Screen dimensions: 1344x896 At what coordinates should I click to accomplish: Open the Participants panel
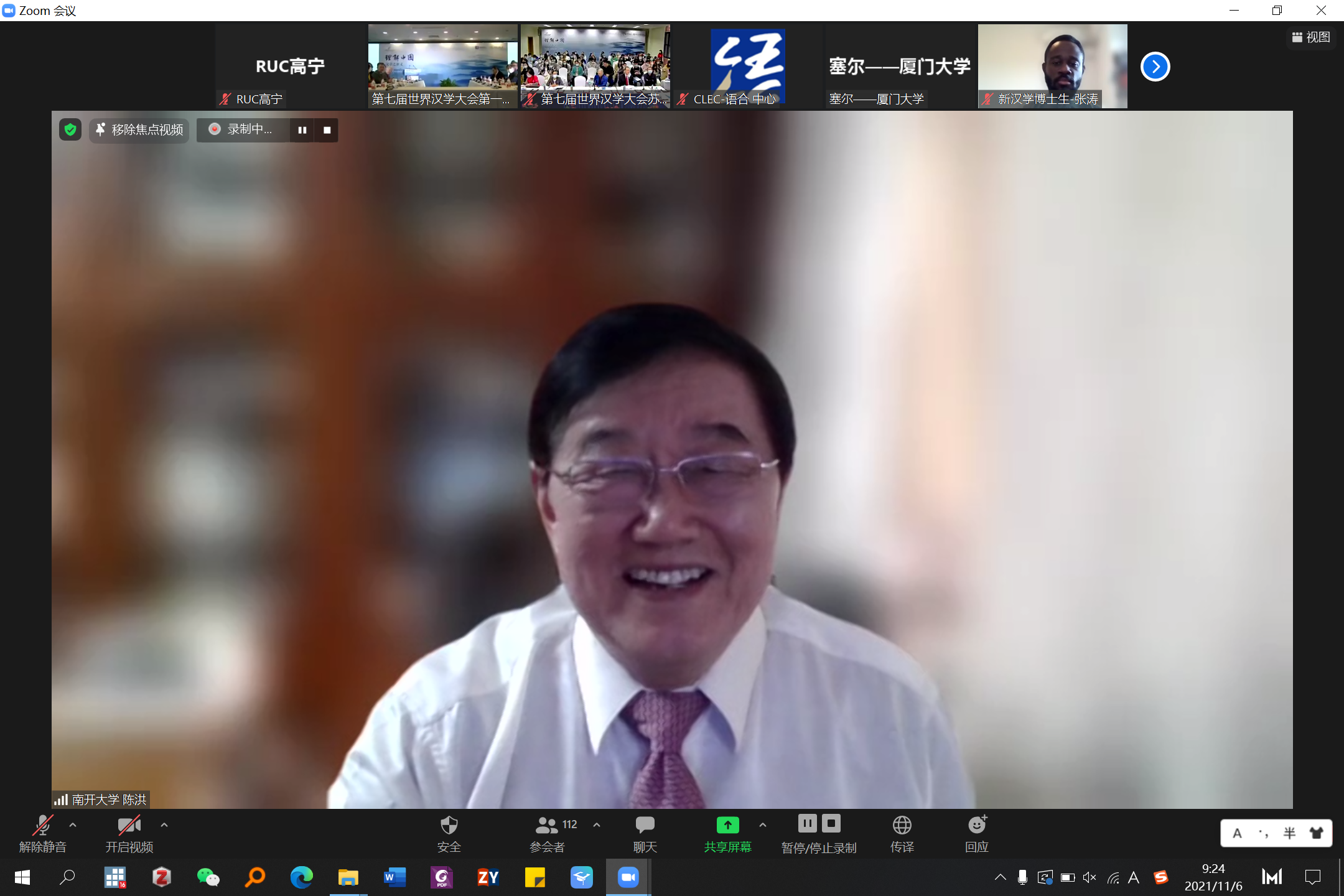pyautogui.click(x=548, y=826)
